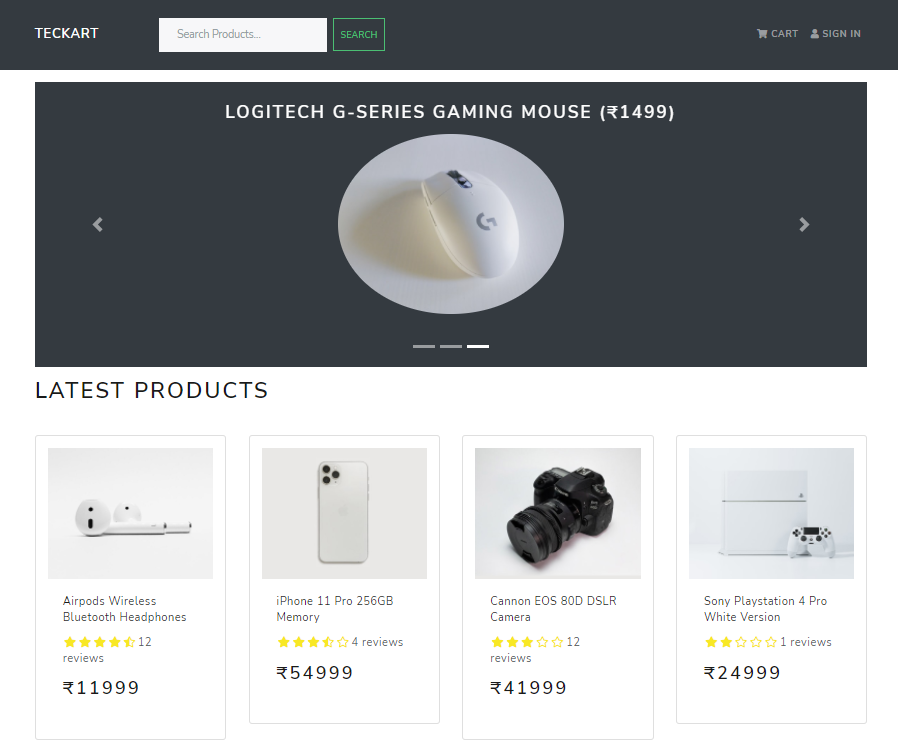Open the Logitech gaming mouse banner image
Viewport: 898px width, 756px height.
click(x=451, y=224)
